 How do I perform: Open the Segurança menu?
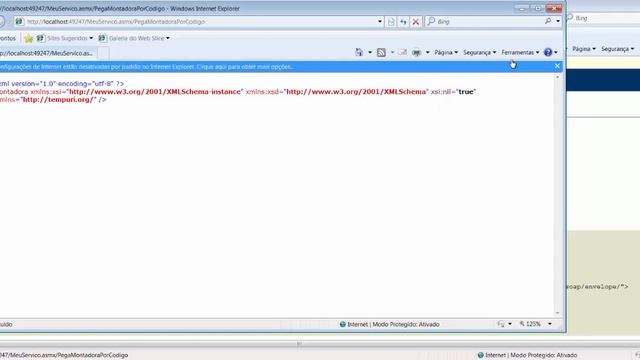tap(480, 52)
